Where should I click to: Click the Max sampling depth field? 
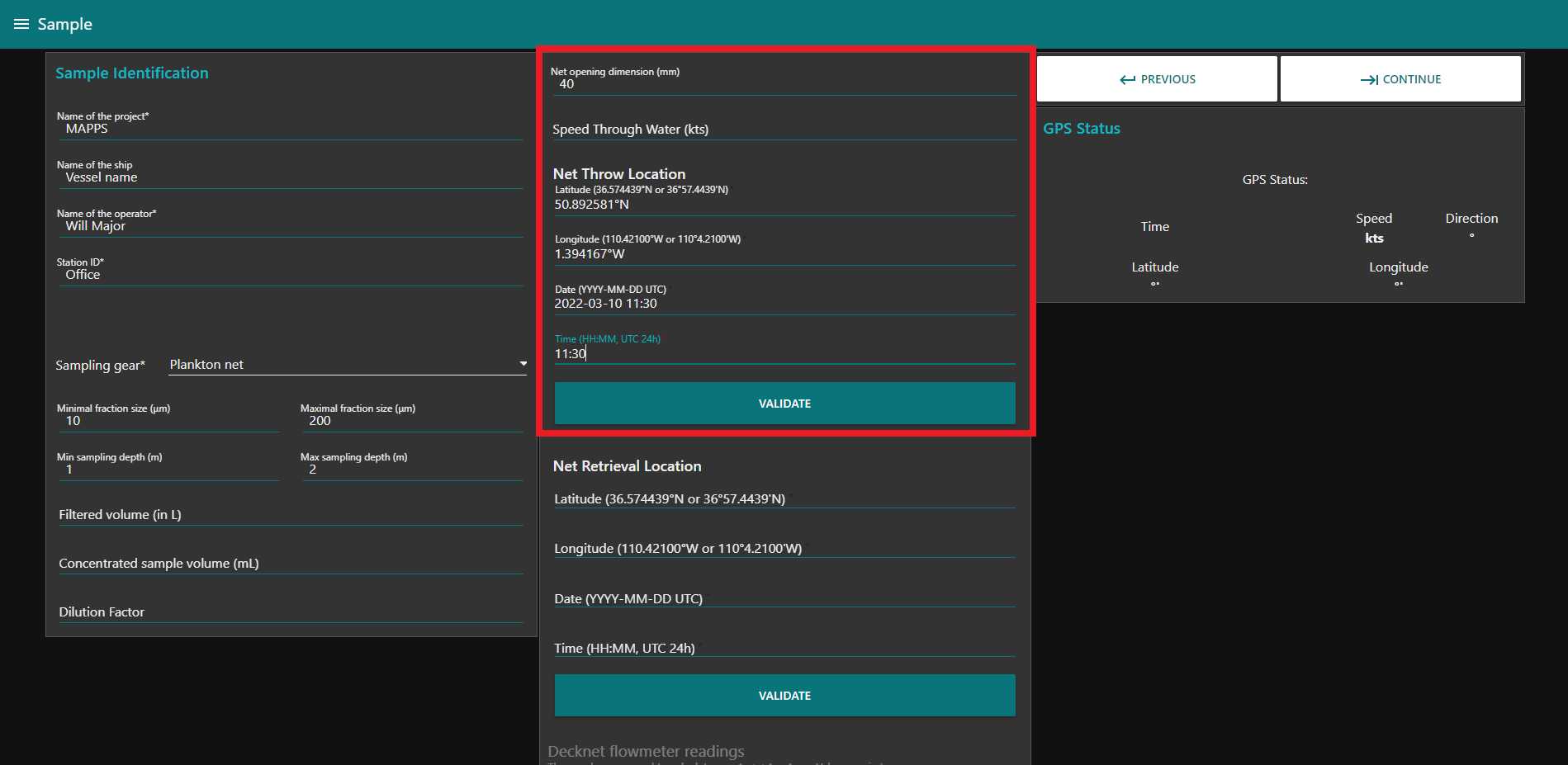pos(411,470)
